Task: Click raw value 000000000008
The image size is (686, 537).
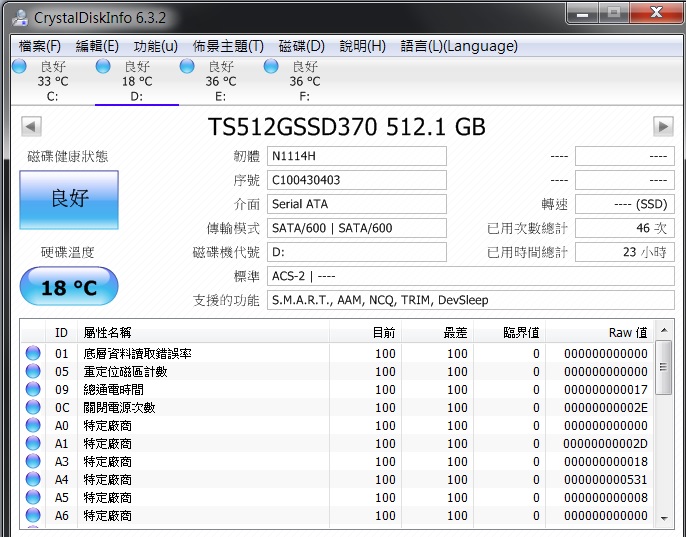Action: pyautogui.click(x=606, y=497)
